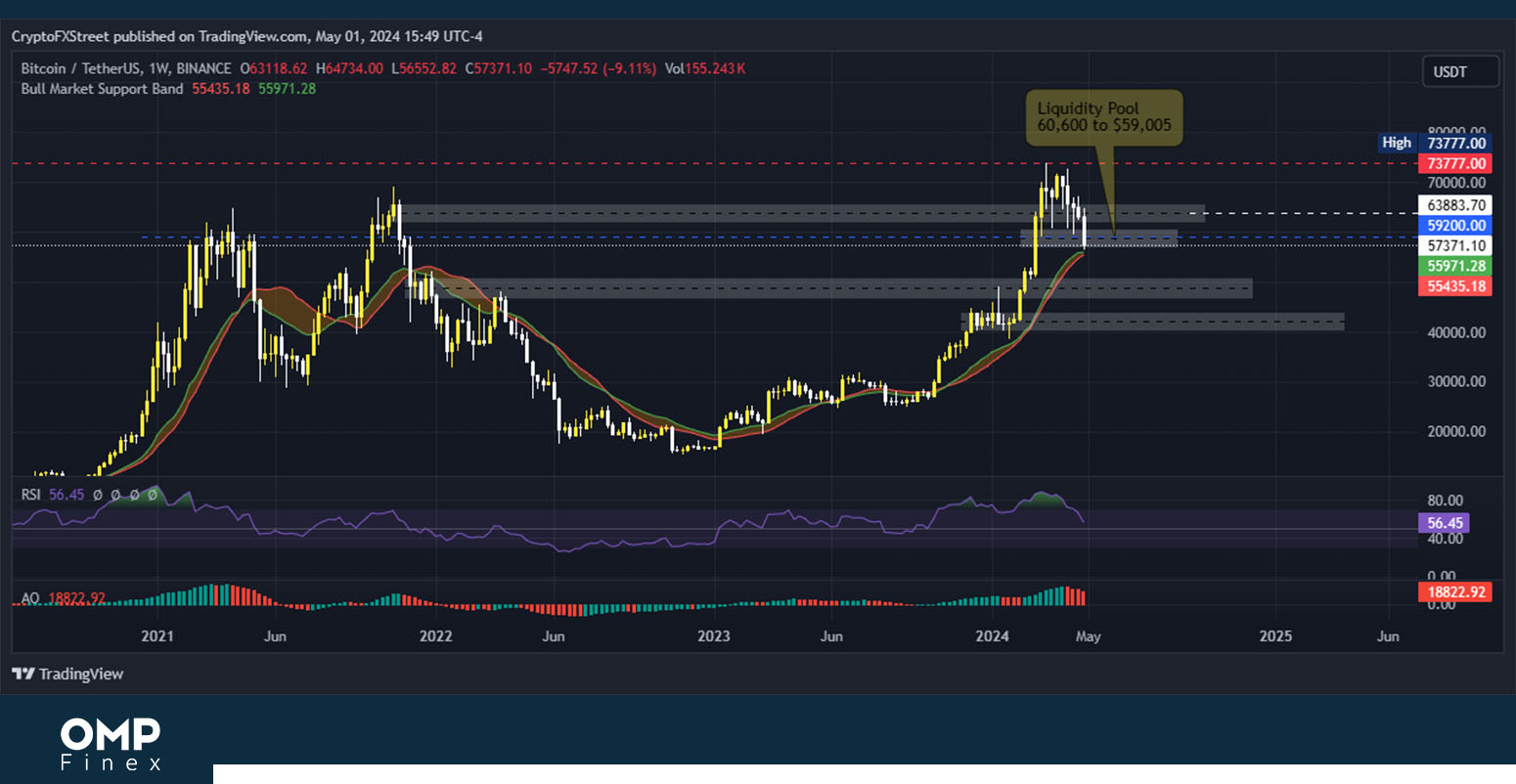1516x784 pixels.
Task: Click the 57371.10 current price axis label
Action: tap(1456, 245)
